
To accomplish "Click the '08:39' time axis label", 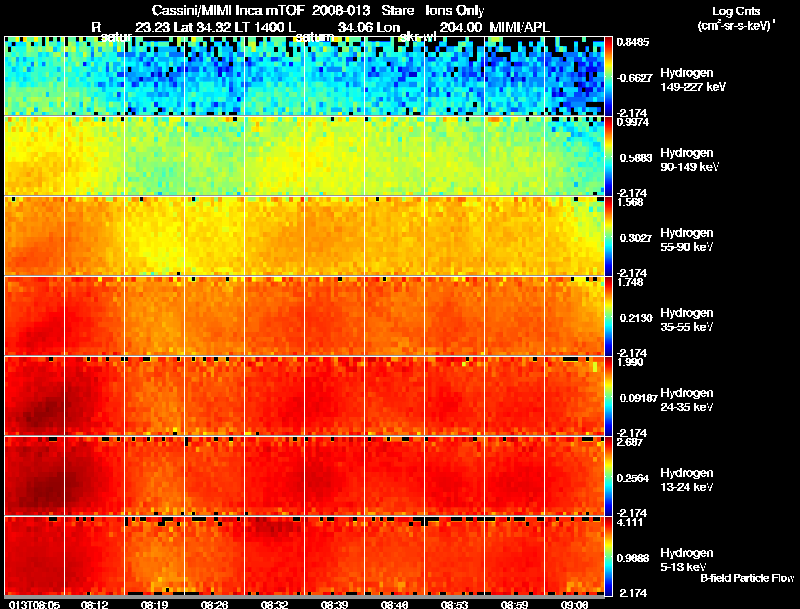I will tap(334, 604).
